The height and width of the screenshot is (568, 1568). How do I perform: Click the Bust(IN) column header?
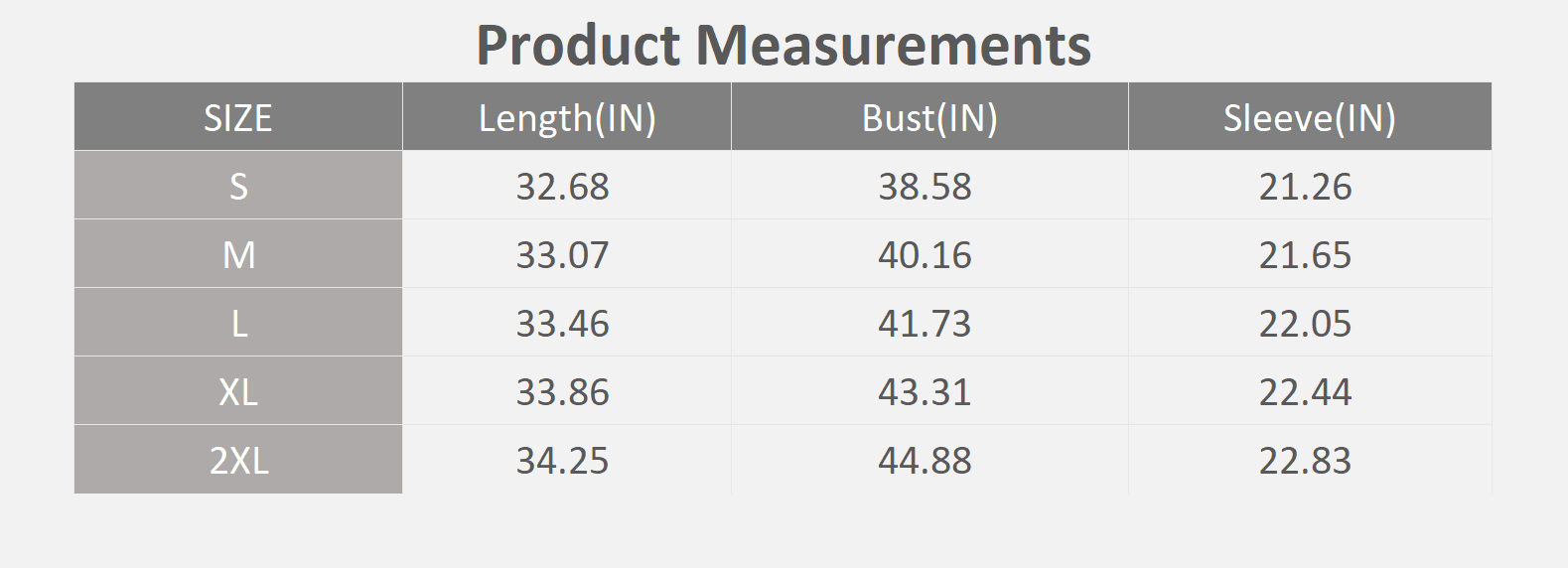[x=929, y=118]
